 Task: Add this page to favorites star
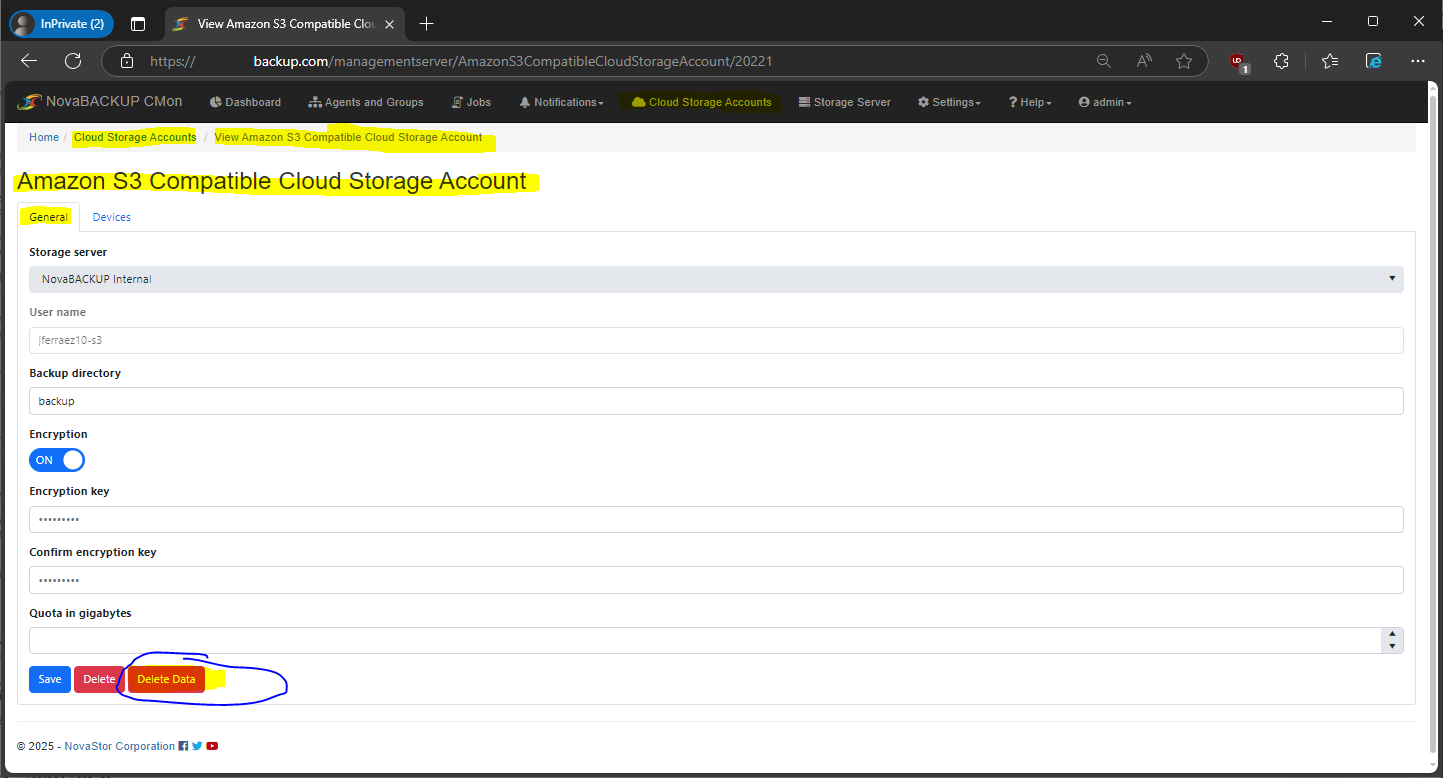(1184, 61)
